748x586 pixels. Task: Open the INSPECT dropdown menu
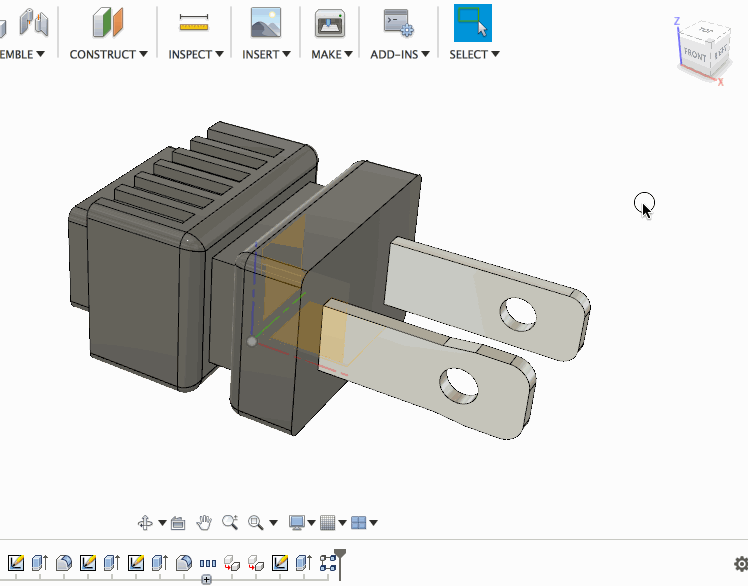(x=196, y=54)
